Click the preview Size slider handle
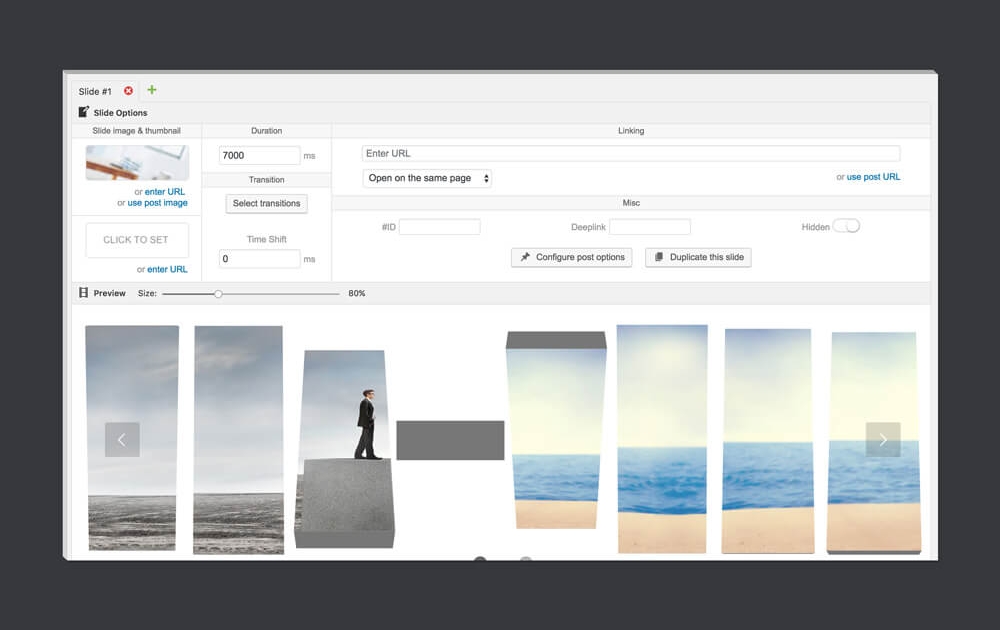This screenshot has width=1000, height=630. (218, 294)
